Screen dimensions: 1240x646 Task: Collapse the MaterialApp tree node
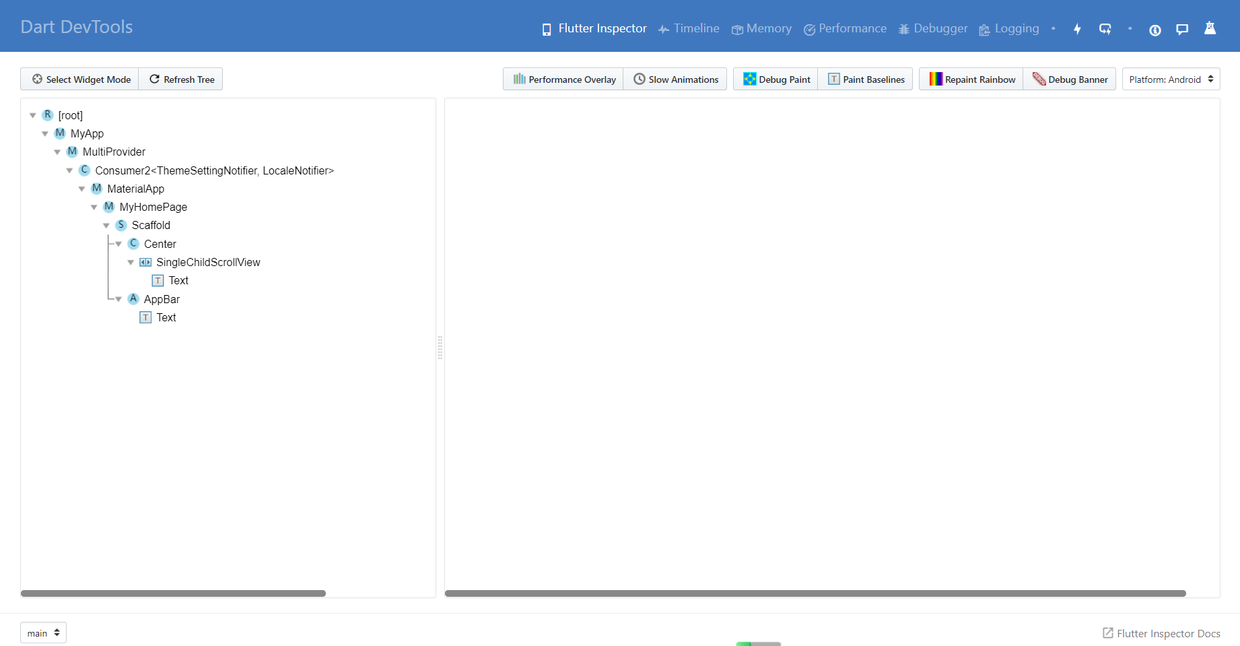pyautogui.click(x=82, y=189)
